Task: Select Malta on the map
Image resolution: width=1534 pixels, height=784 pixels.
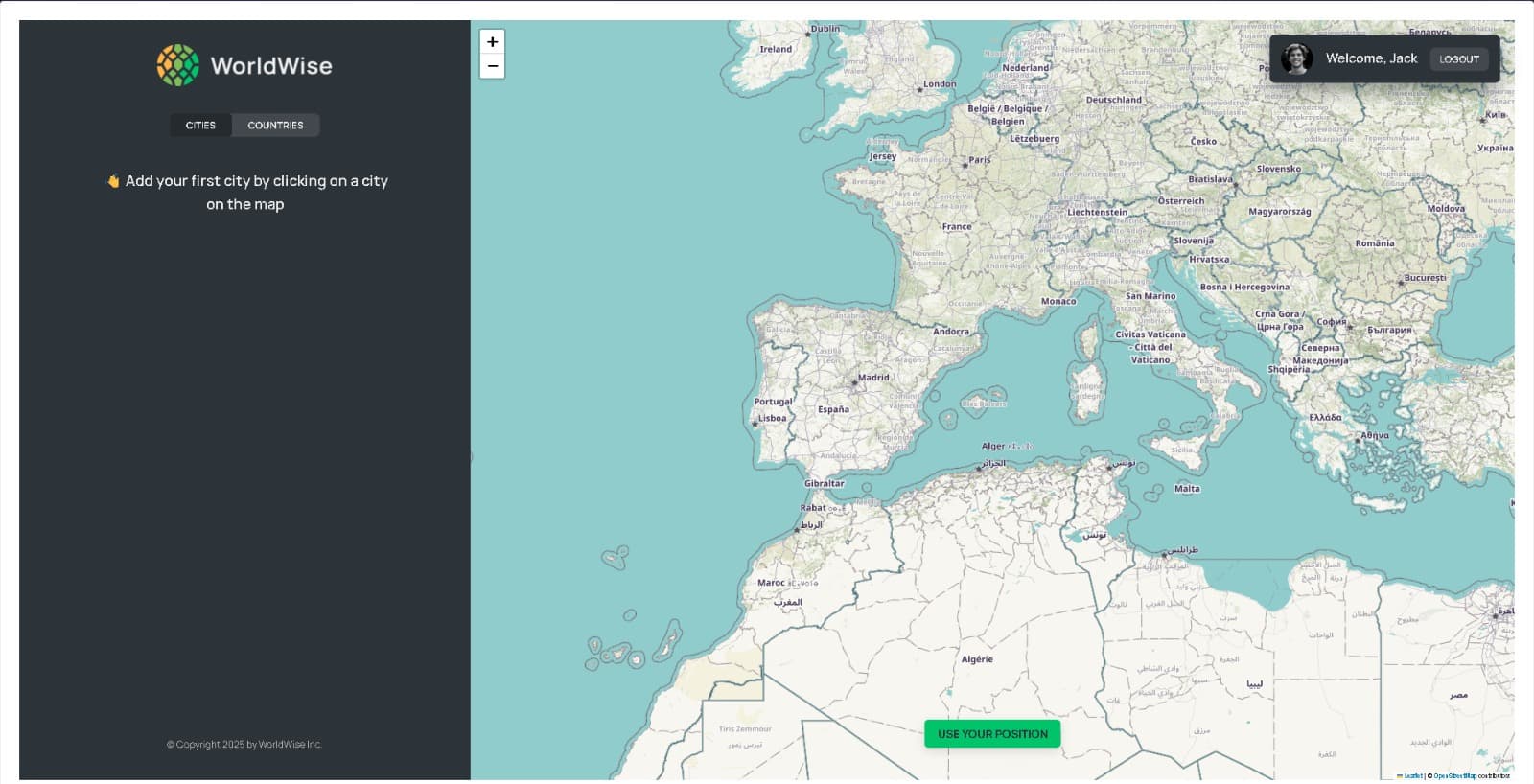Action: click(x=1187, y=489)
